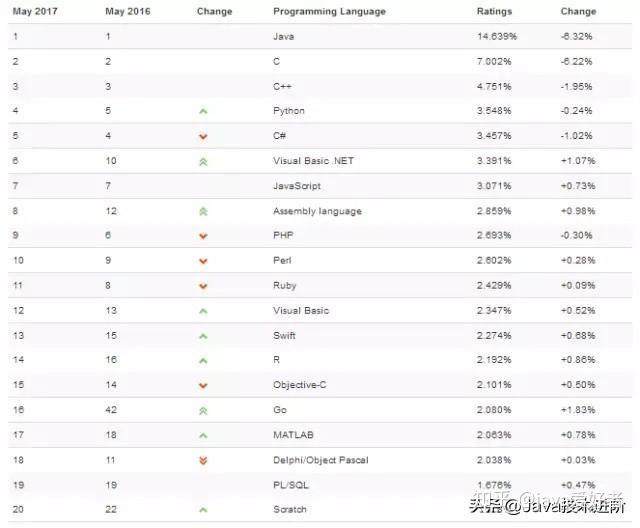640x528 pixels.
Task: Click the Ruby language name
Action: tap(285, 285)
